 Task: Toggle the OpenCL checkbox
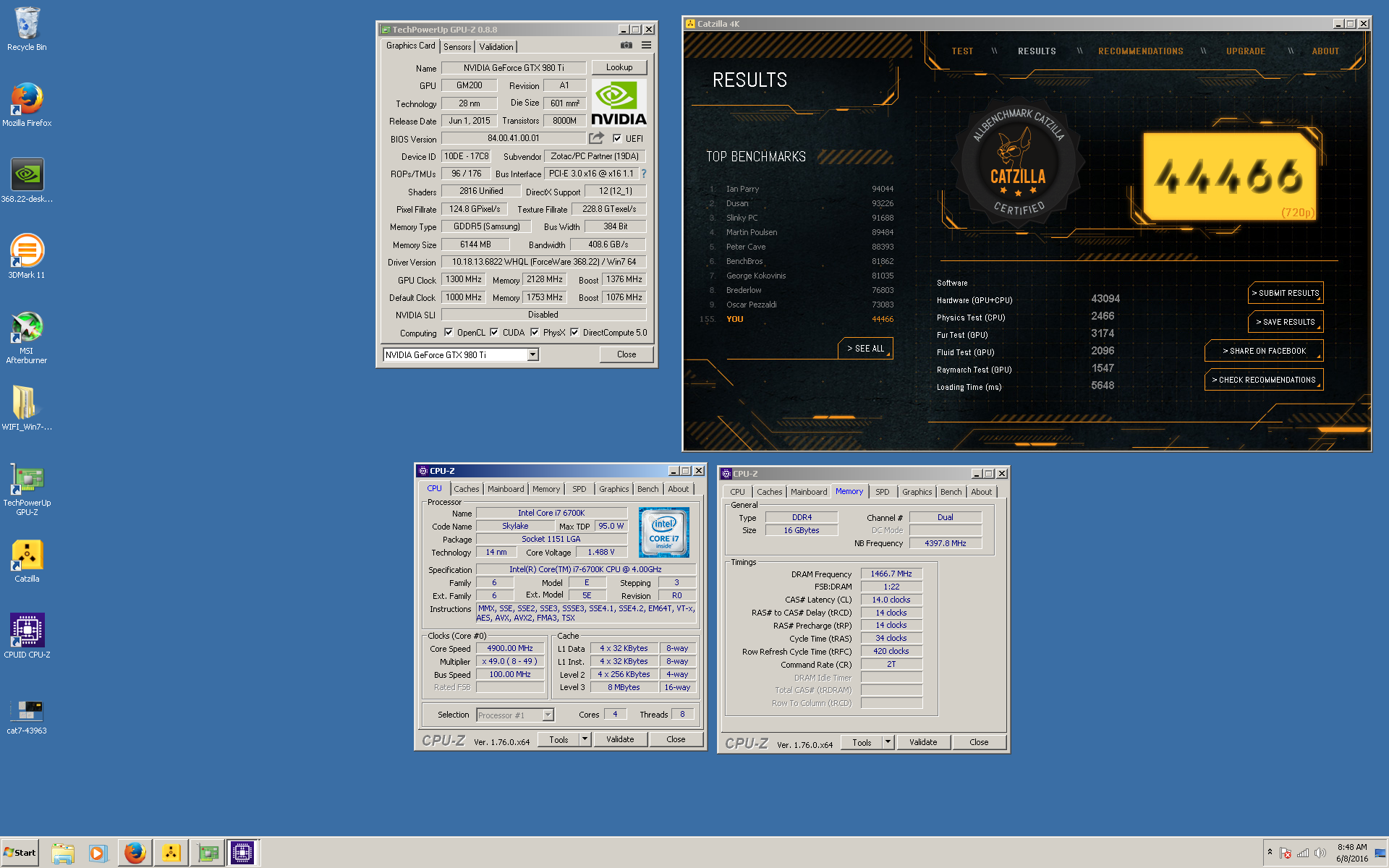(x=449, y=333)
